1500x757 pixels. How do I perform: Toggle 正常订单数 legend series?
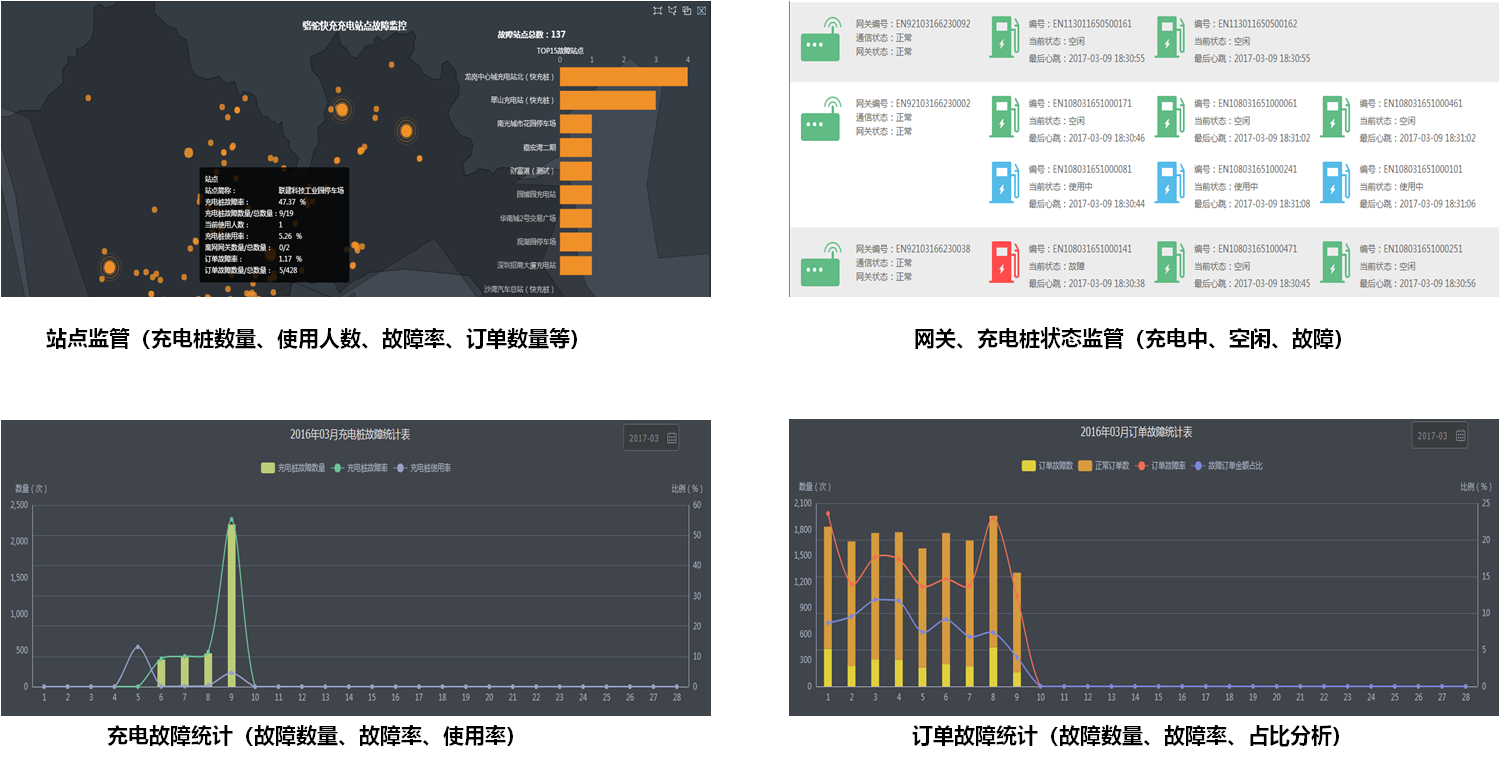pyautogui.click(x=1104, y=465)
